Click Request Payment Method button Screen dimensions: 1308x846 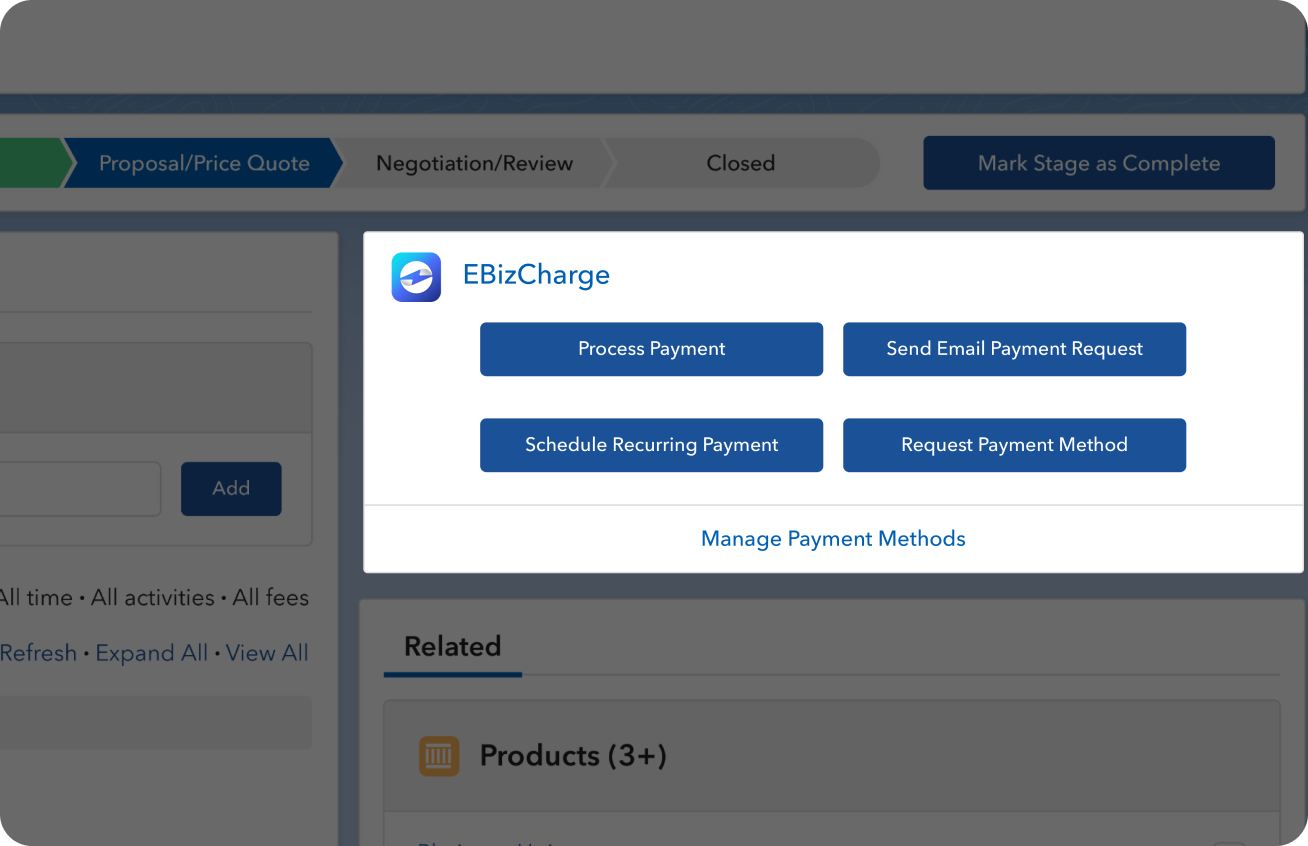click(x=1014, y=445)
